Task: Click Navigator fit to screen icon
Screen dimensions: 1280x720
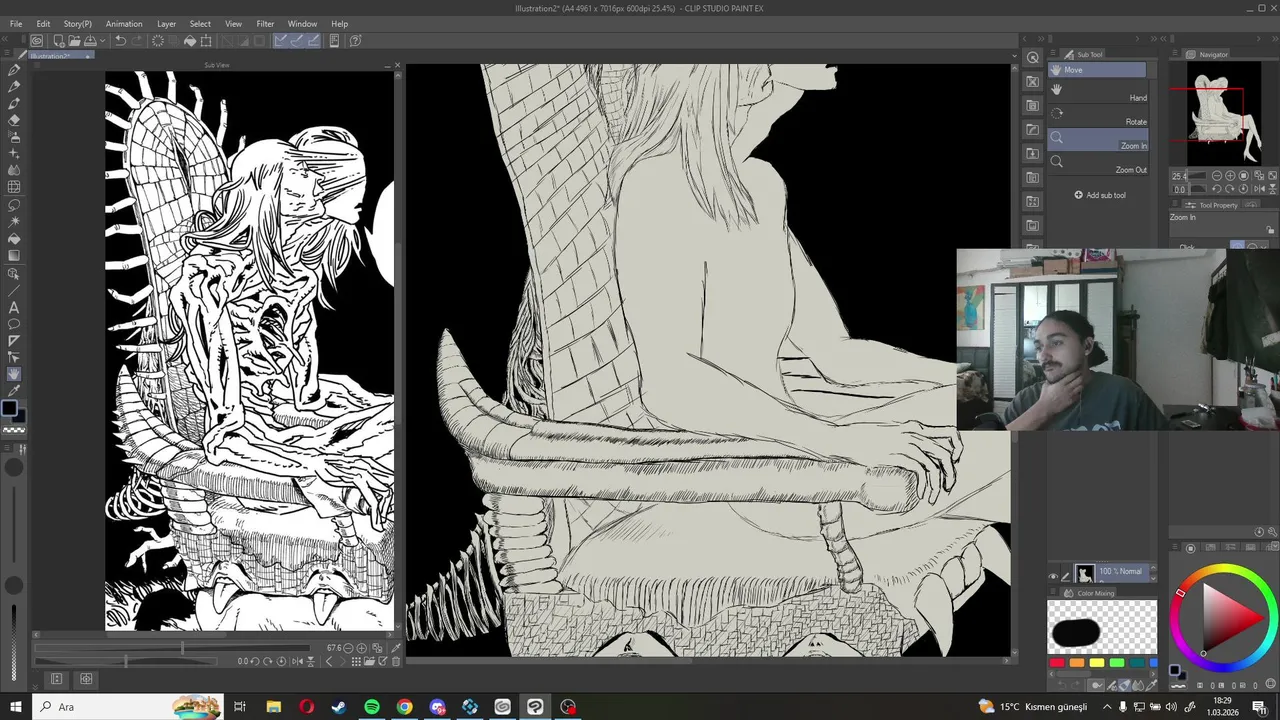Action: [1272, 176]
